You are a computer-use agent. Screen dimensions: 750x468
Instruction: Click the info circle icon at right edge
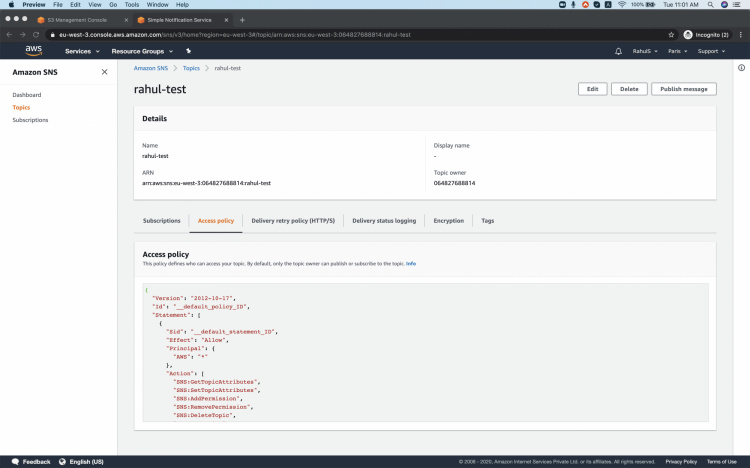pyautogui.click(x=741, y=68)
